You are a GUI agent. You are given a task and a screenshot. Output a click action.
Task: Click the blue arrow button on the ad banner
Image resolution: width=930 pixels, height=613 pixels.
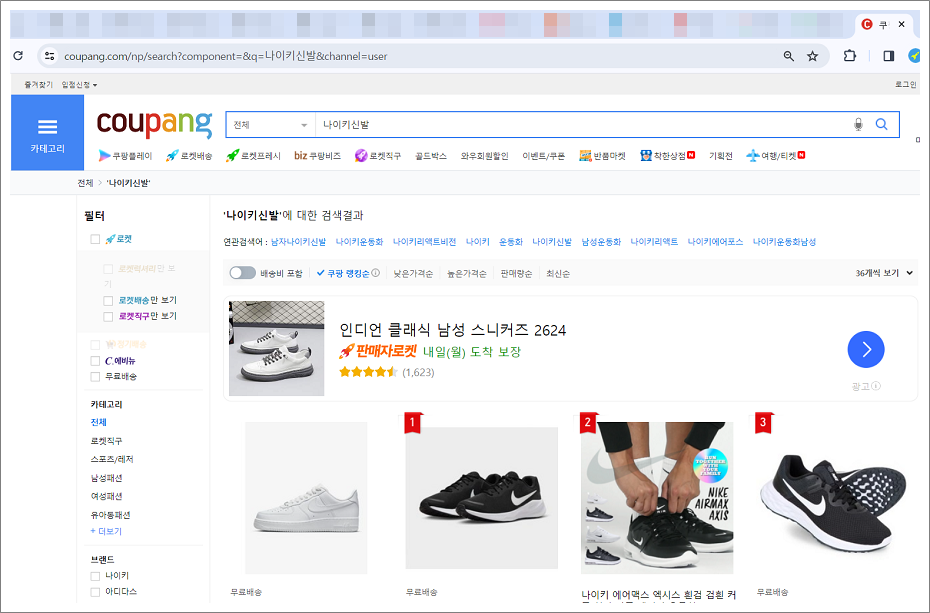pos(866,349)
